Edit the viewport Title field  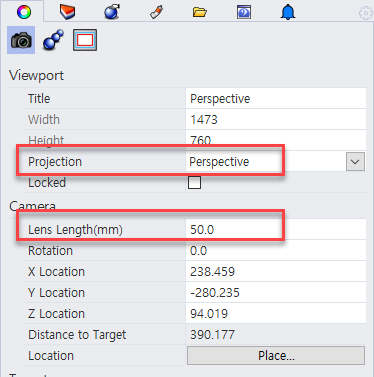point(276,99)
